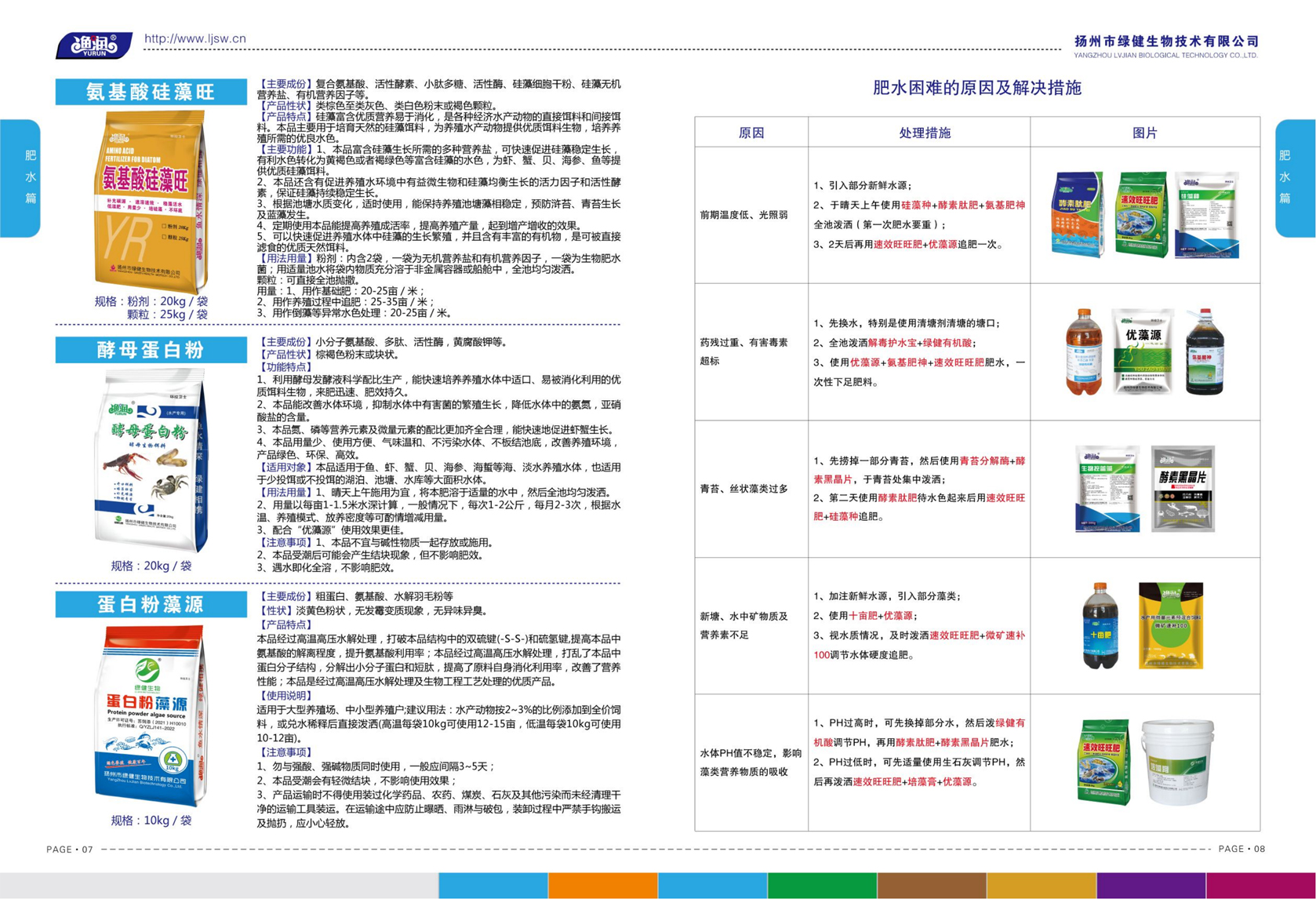Click the 肥水困难的原因及解决措施 title
The width and height of the screenshot is (1316, 899).
tap(976, 87)
